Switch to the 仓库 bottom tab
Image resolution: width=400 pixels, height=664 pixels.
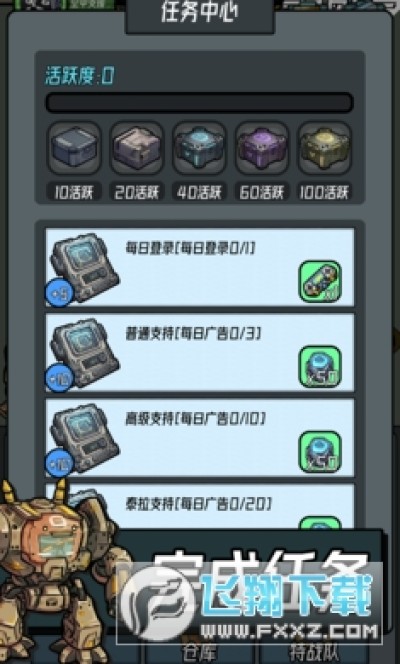[x=199, y=653]
